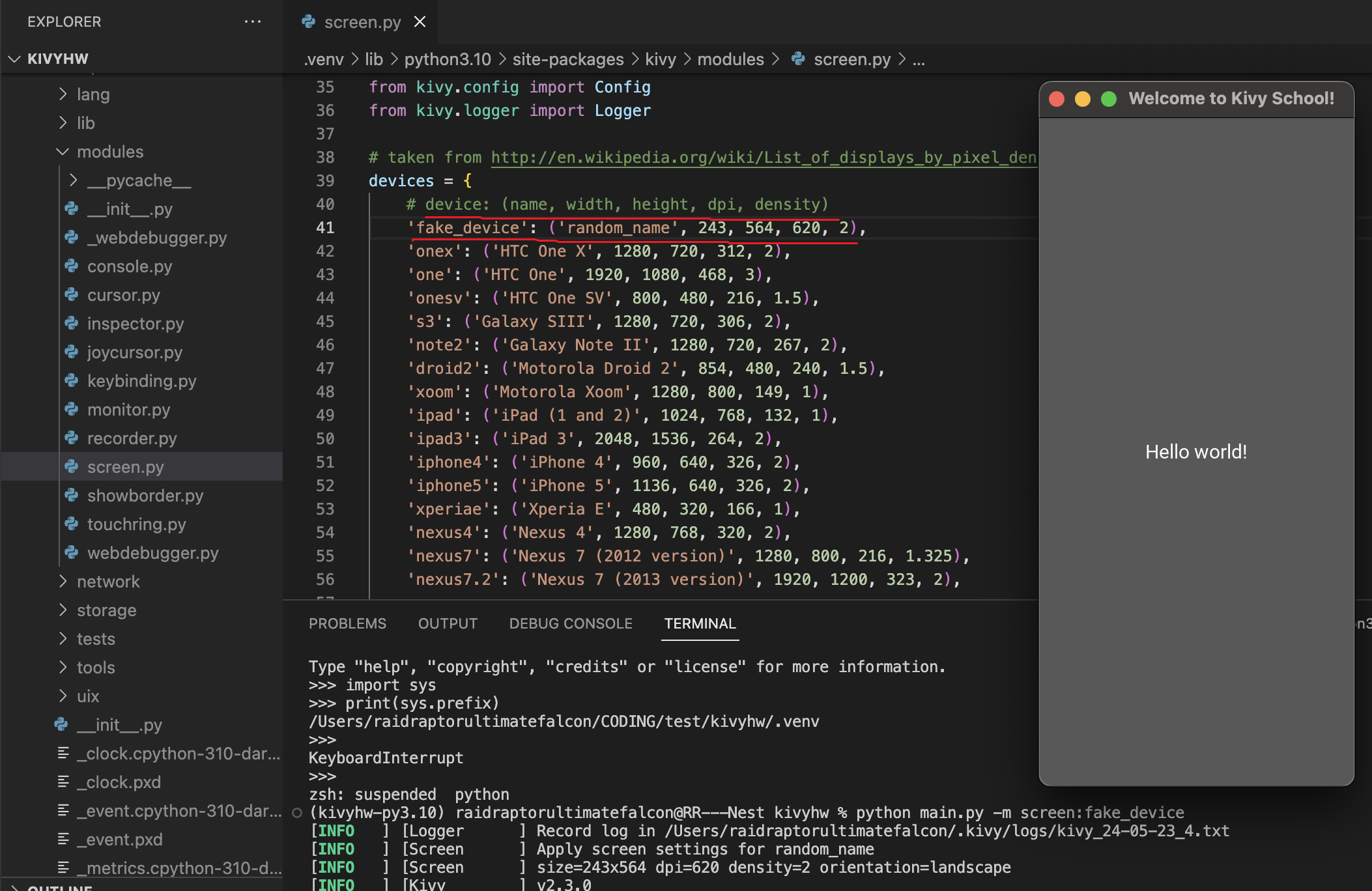This screenshot has width=1372, height=891.
Task: Click the terminal command line with main.py
Action: click(747, 812)
